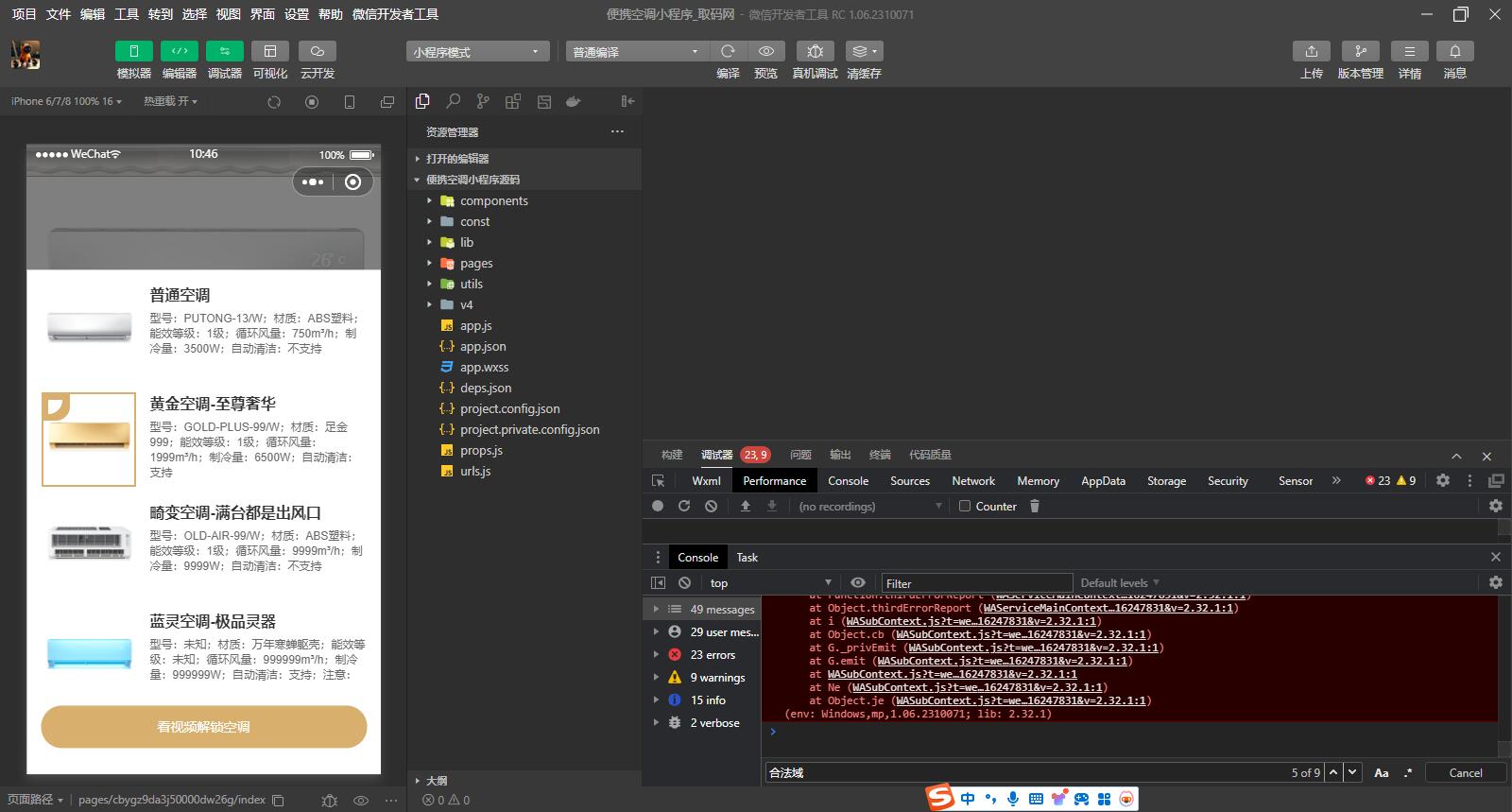This screenshot has height=812, width=1512.
Task: Toggle the live expression eye icon
Action: 857,583
